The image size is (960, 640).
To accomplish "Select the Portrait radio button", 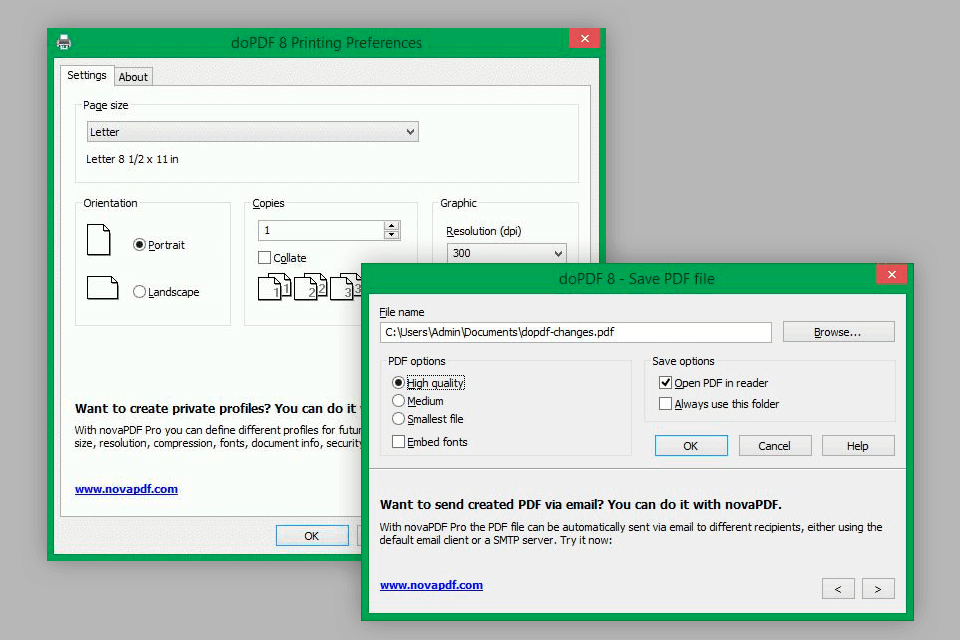I will 140,245.
